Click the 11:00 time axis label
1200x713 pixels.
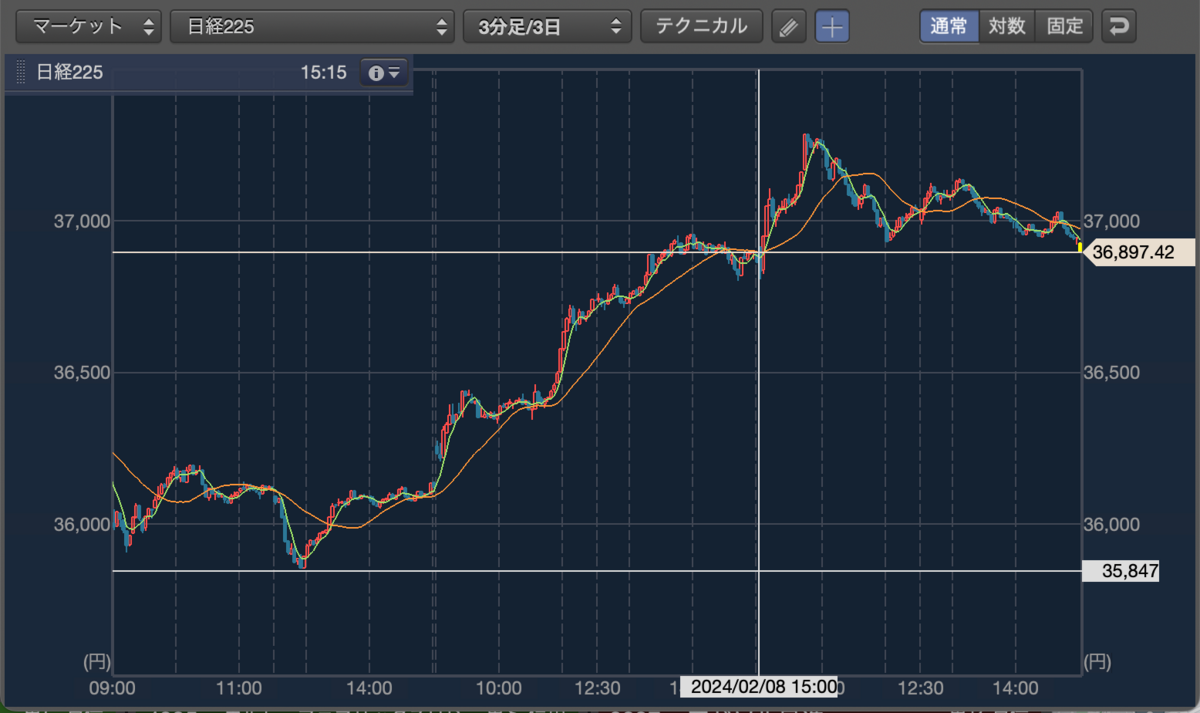point(239,688)
